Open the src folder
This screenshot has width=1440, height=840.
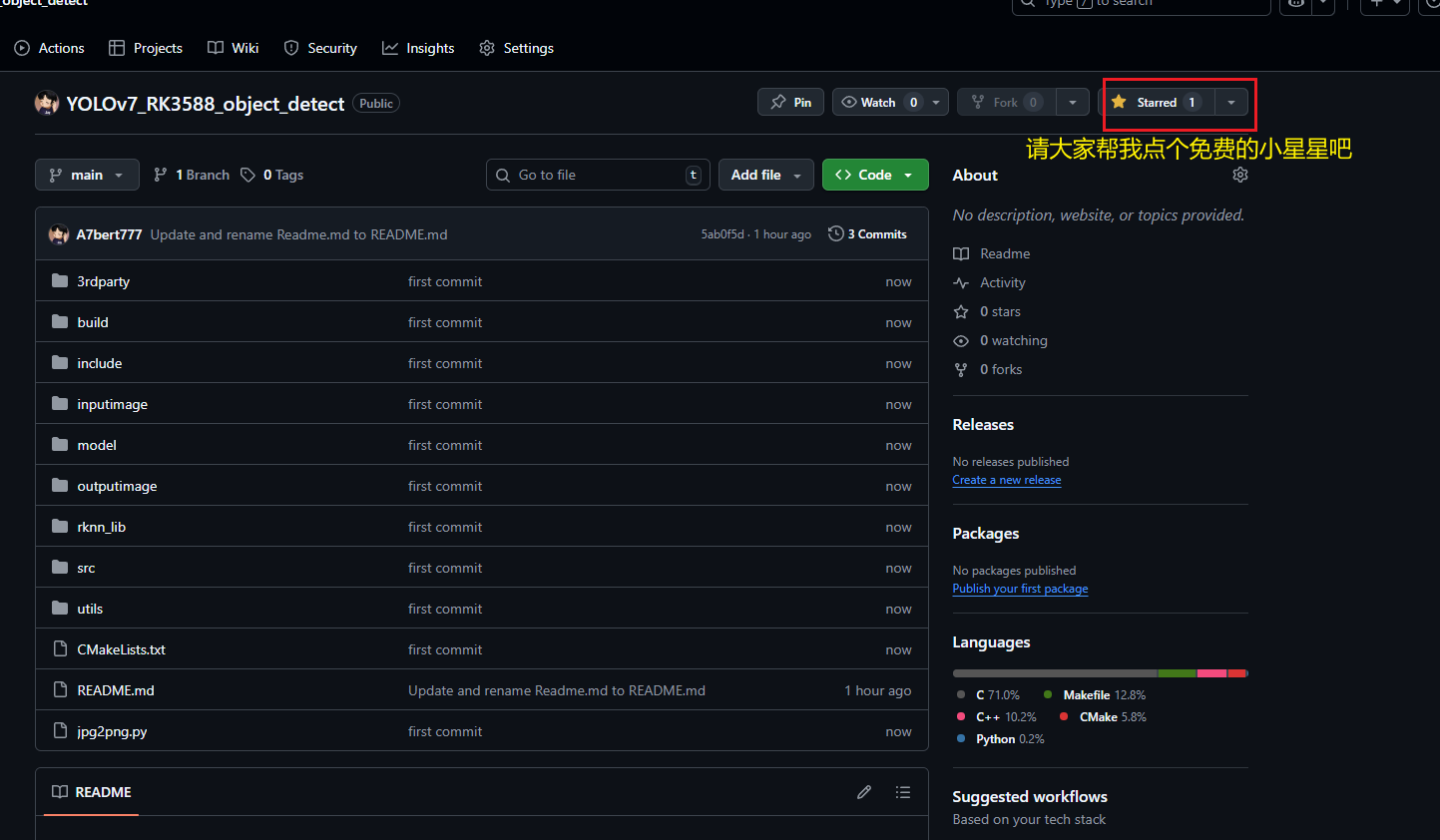tap(87, 568)
